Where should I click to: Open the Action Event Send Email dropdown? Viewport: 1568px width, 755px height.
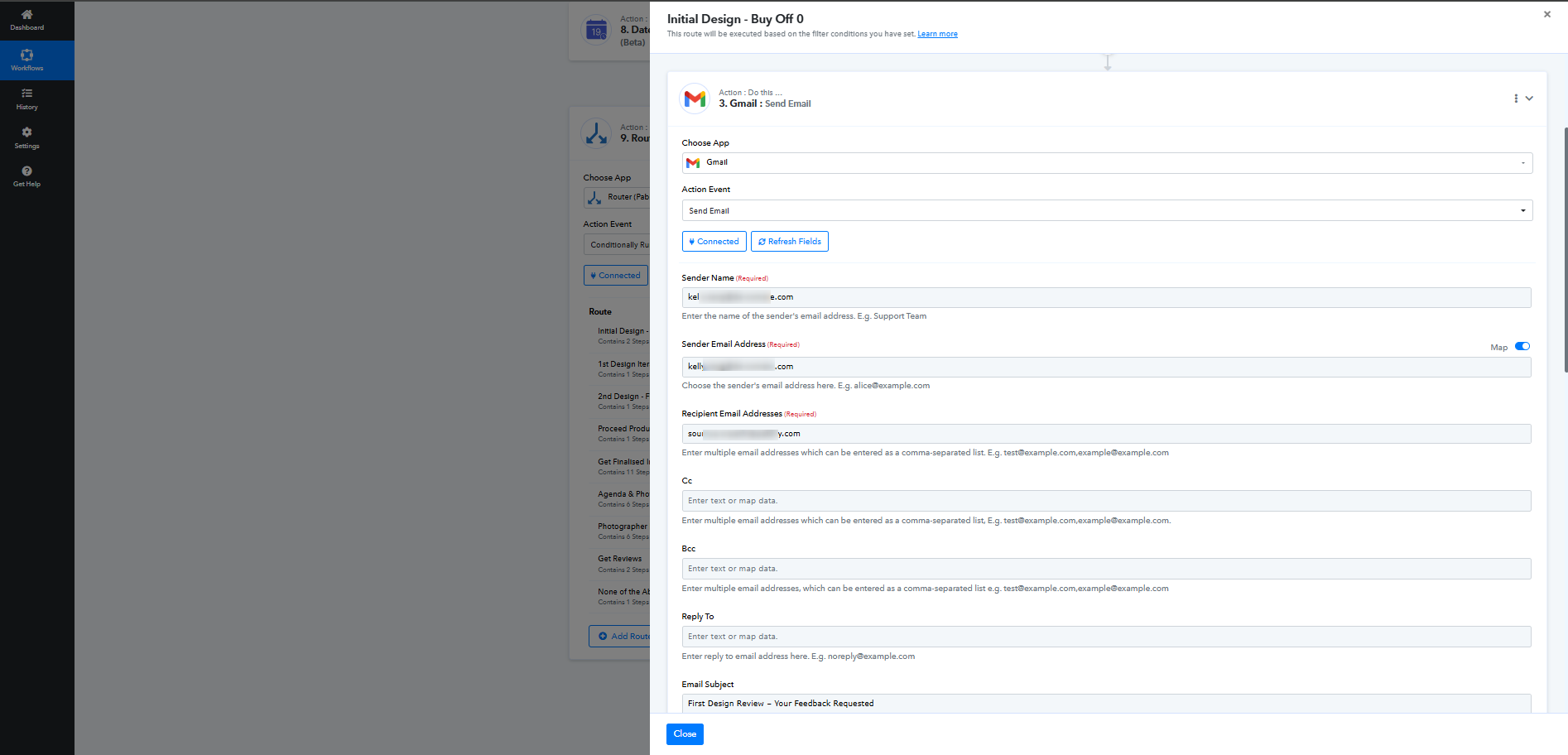(x=1106, y=210)
